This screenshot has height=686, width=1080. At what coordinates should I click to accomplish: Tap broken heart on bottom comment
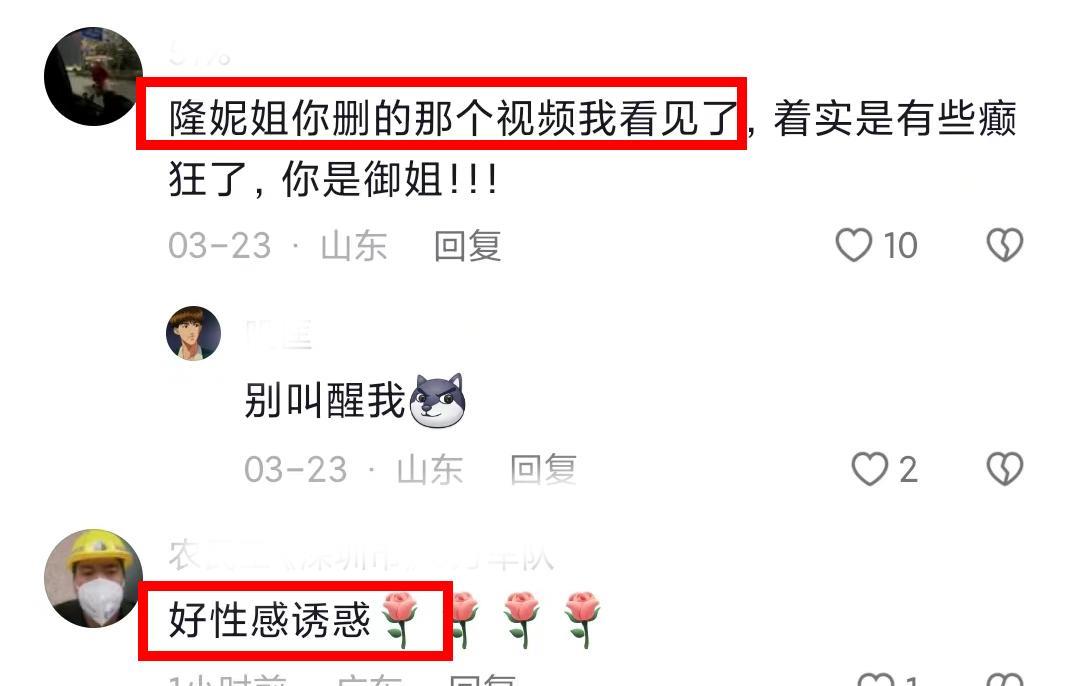[1005, 679]
